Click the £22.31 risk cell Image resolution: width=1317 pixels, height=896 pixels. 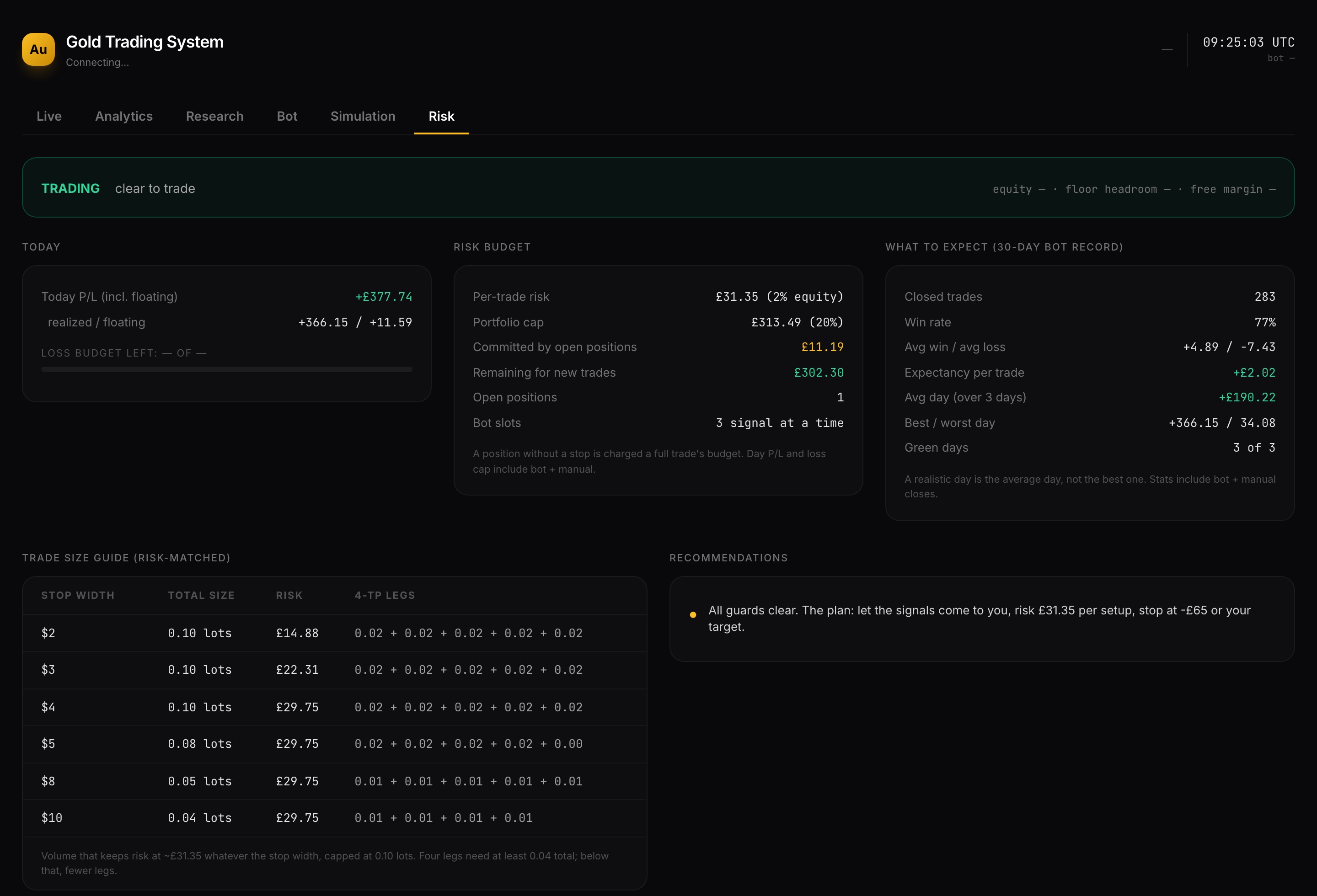(297, 670)
